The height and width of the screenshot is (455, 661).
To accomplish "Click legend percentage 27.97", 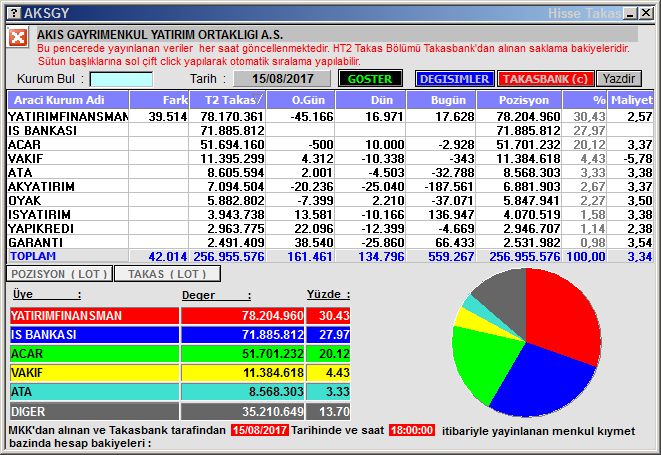I will [334, 335].
